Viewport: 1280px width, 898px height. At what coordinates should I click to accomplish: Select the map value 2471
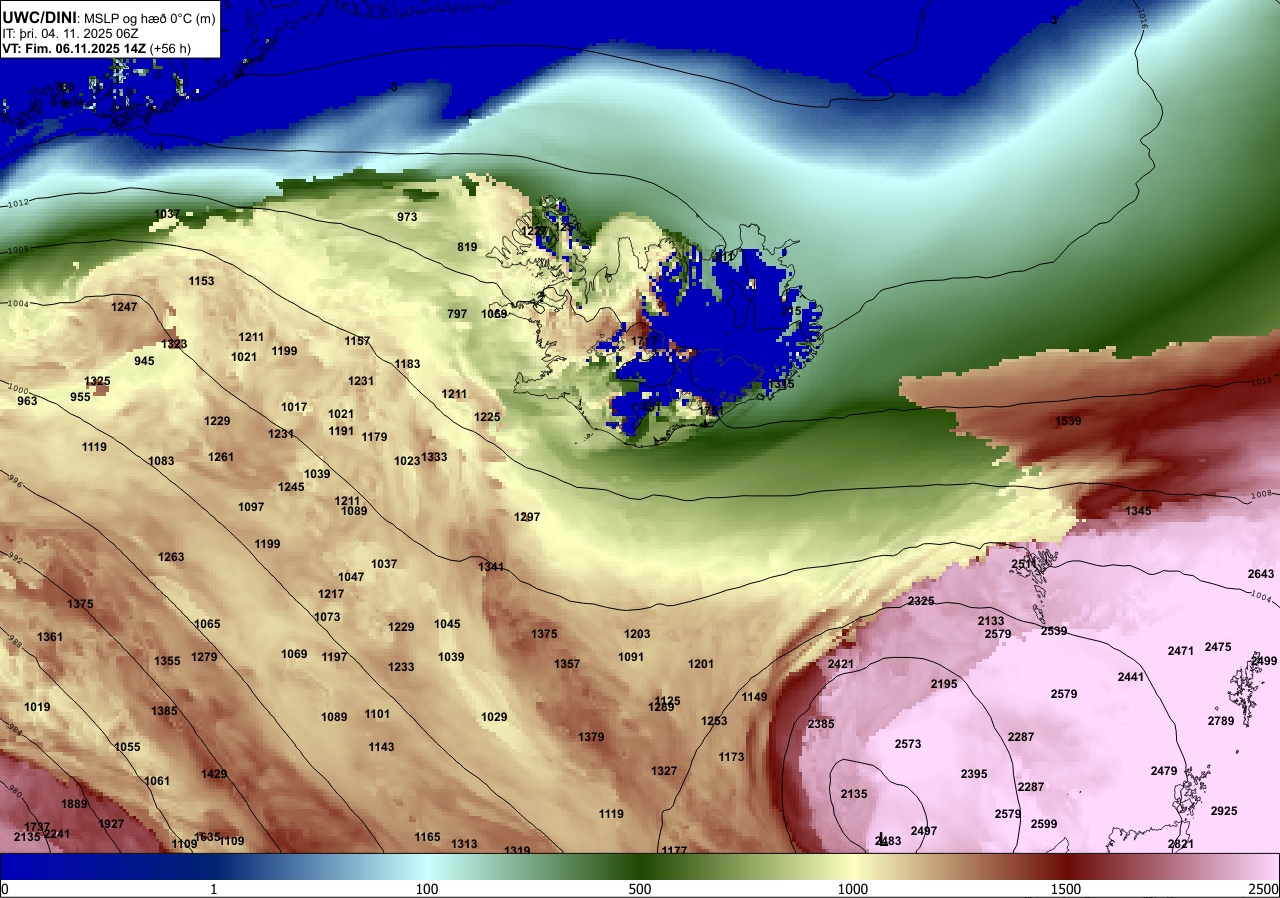(1181, 651)
